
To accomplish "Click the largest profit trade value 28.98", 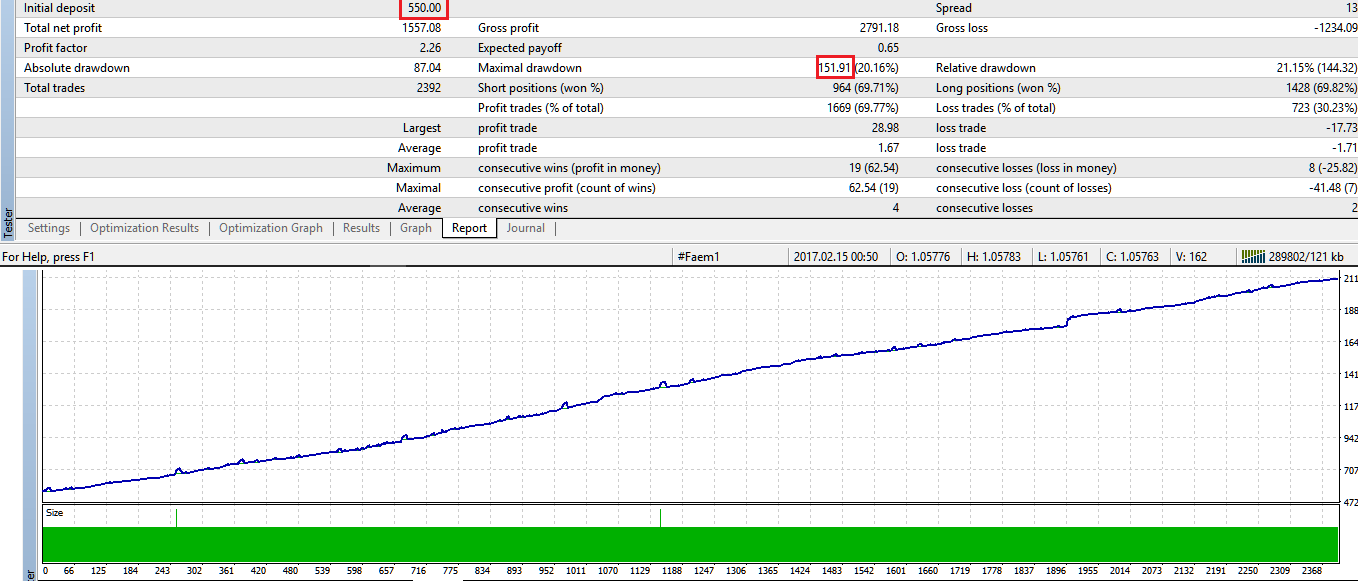I will pos(886,128).
